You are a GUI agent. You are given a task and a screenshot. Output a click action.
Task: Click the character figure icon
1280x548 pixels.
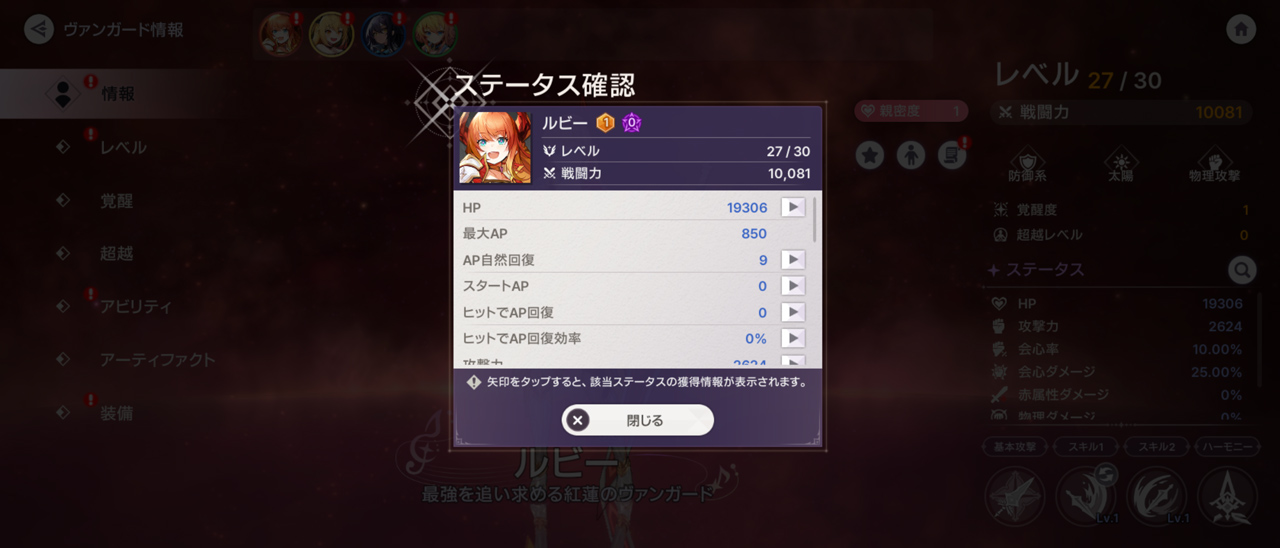coord(911,155)
